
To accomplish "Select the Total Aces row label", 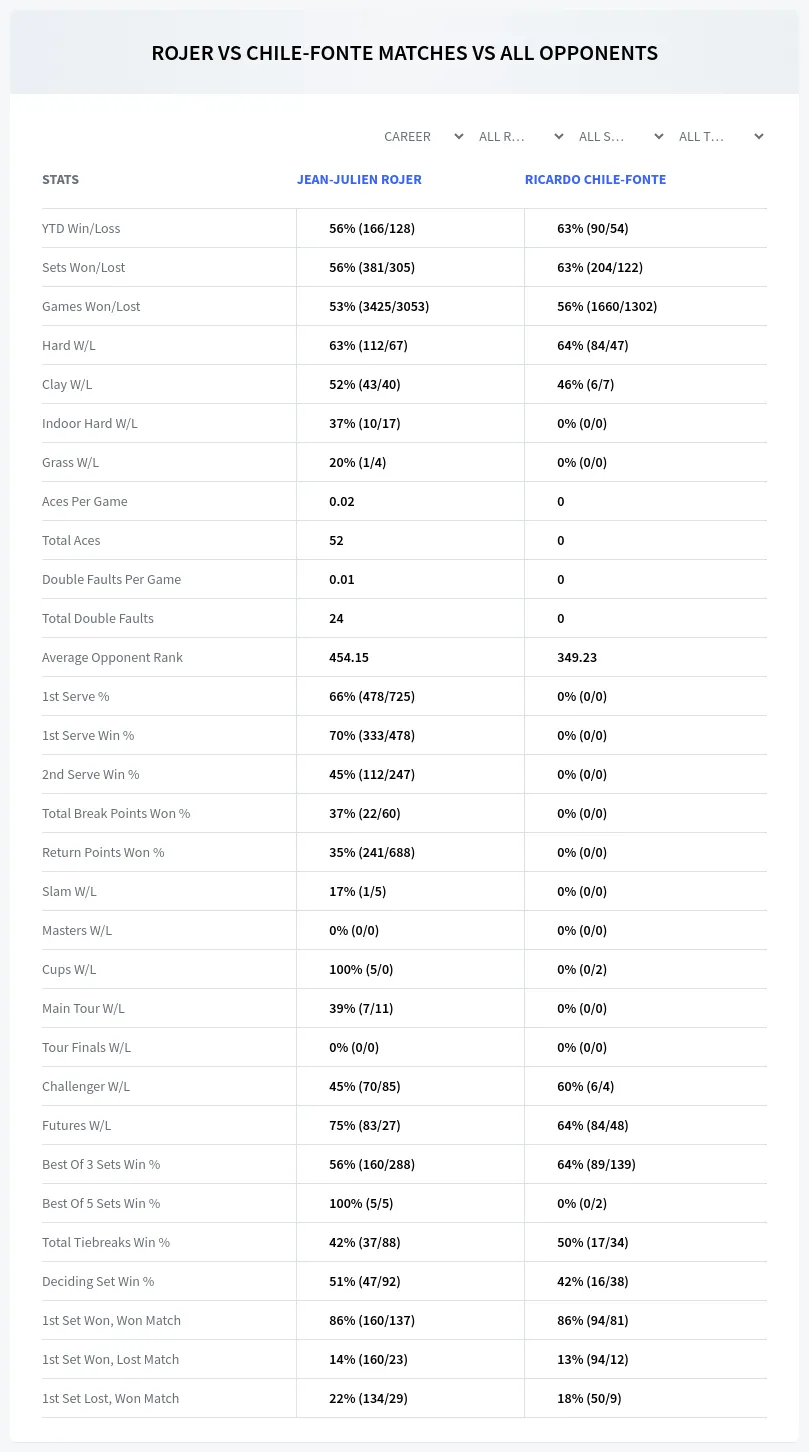I will point(71,540).
